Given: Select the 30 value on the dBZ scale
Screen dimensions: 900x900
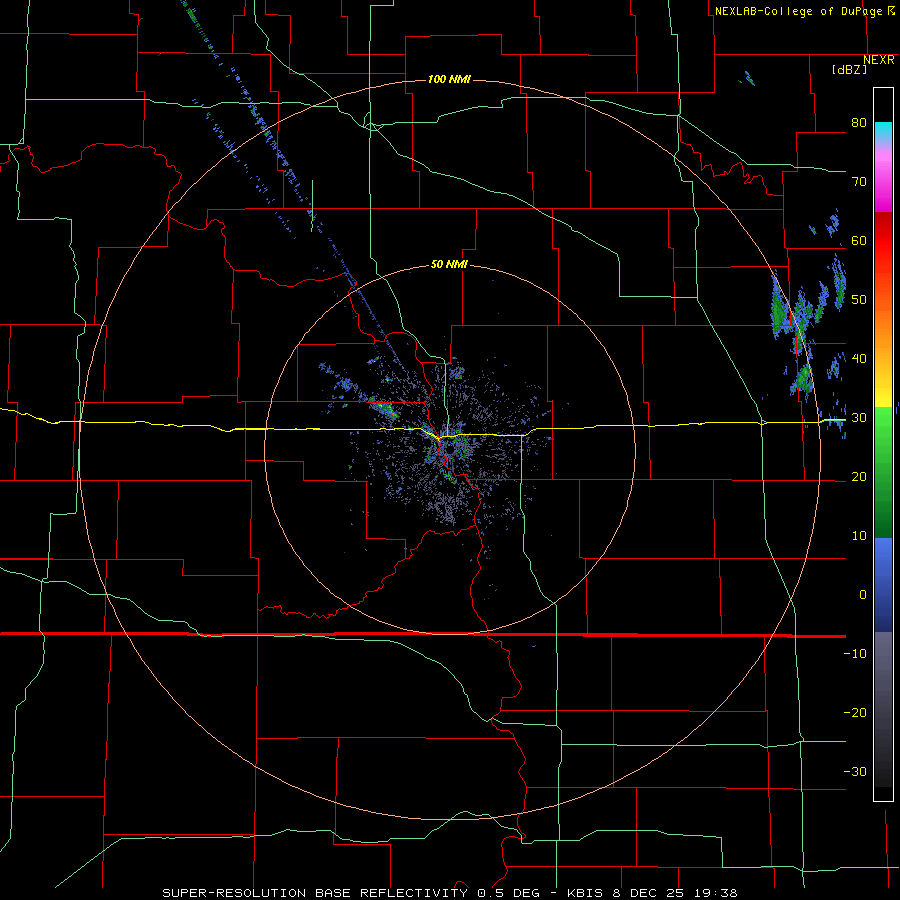Looking at the screenshot, I should pos(859,418).
